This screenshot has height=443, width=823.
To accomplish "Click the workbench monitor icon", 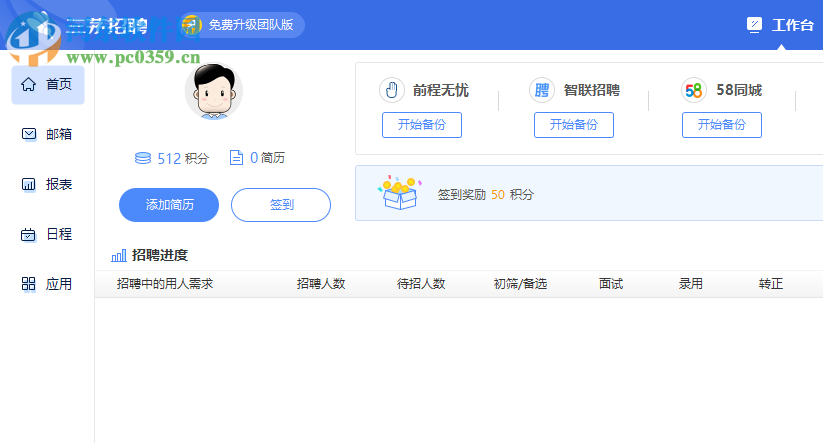I will coord(754,25).
